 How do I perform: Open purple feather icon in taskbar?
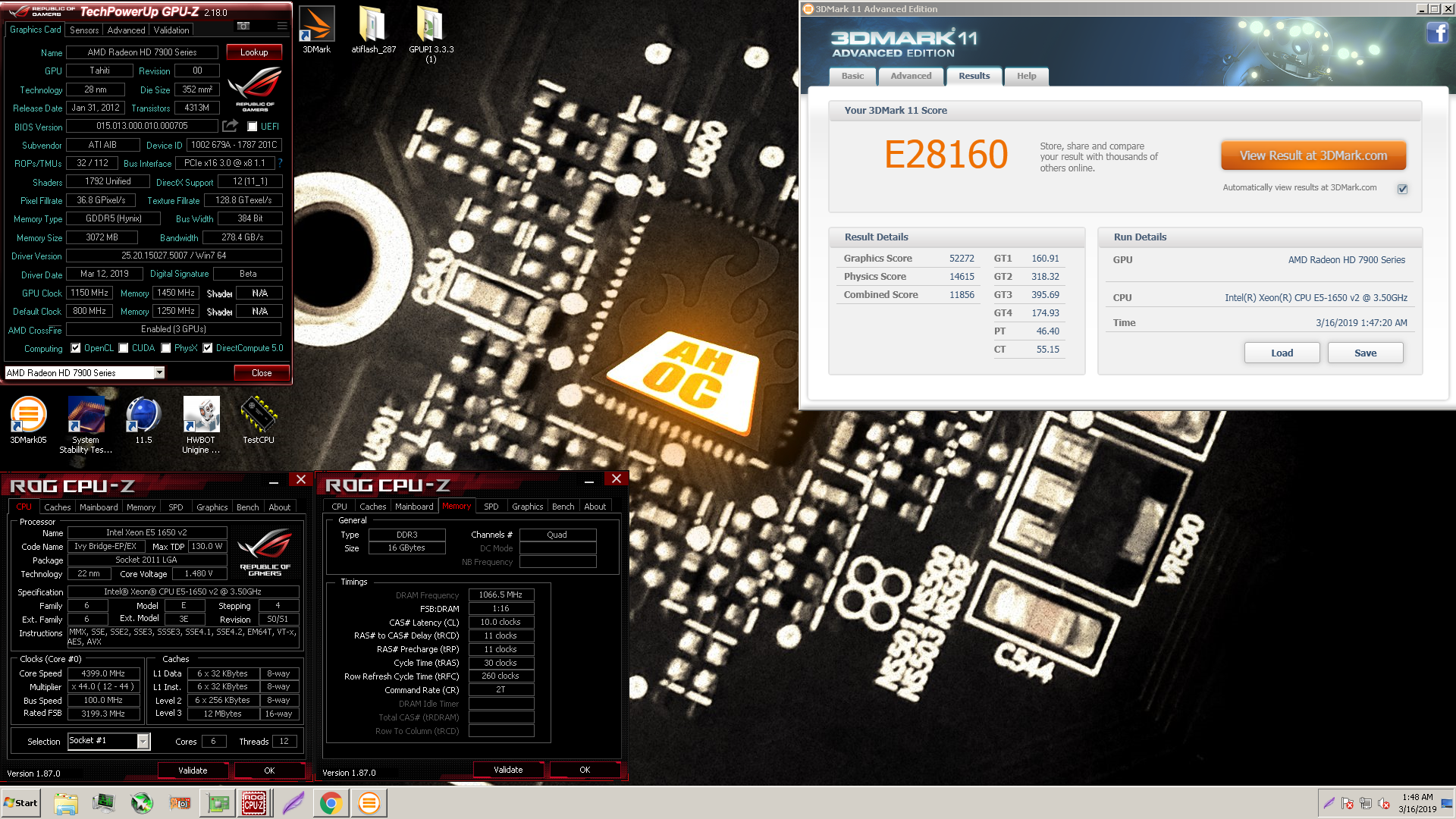coord(293,803)
